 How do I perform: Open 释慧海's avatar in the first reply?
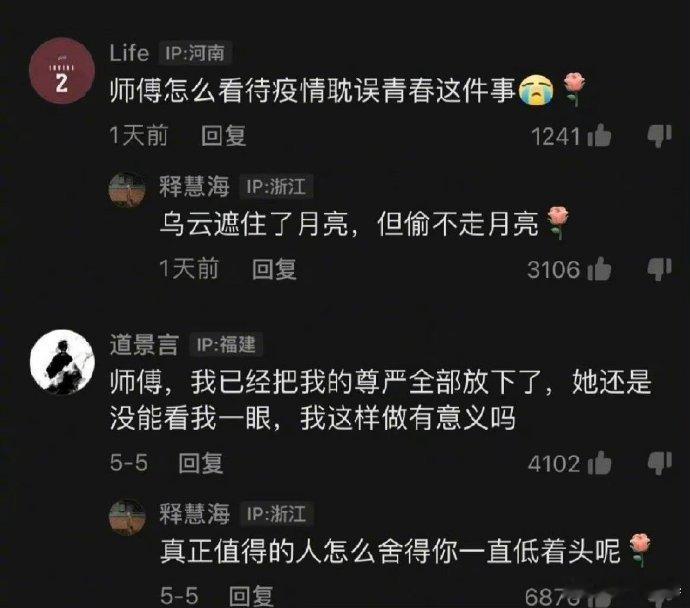[127, 190]
